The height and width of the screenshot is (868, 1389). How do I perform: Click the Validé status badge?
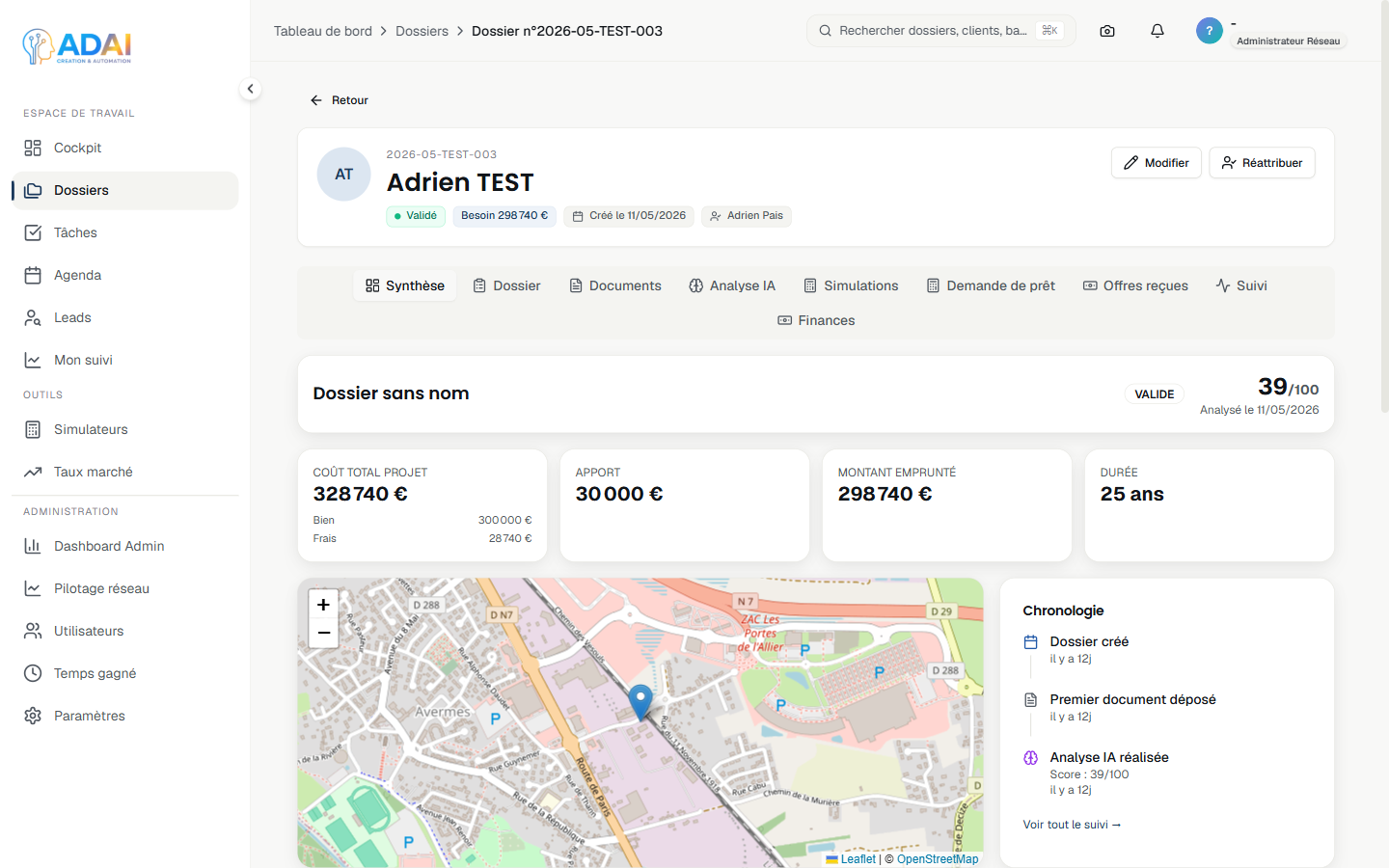pyautogui.click(x=416, y=216)
